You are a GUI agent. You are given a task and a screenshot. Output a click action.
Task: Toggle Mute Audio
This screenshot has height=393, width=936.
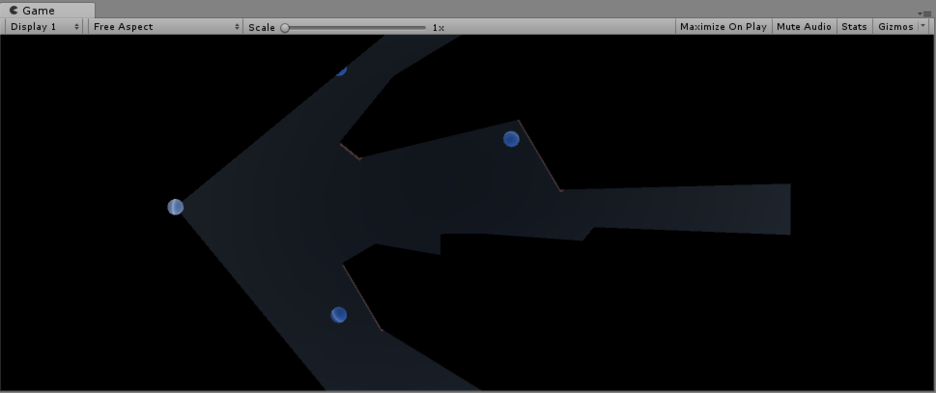pos(803,26)
